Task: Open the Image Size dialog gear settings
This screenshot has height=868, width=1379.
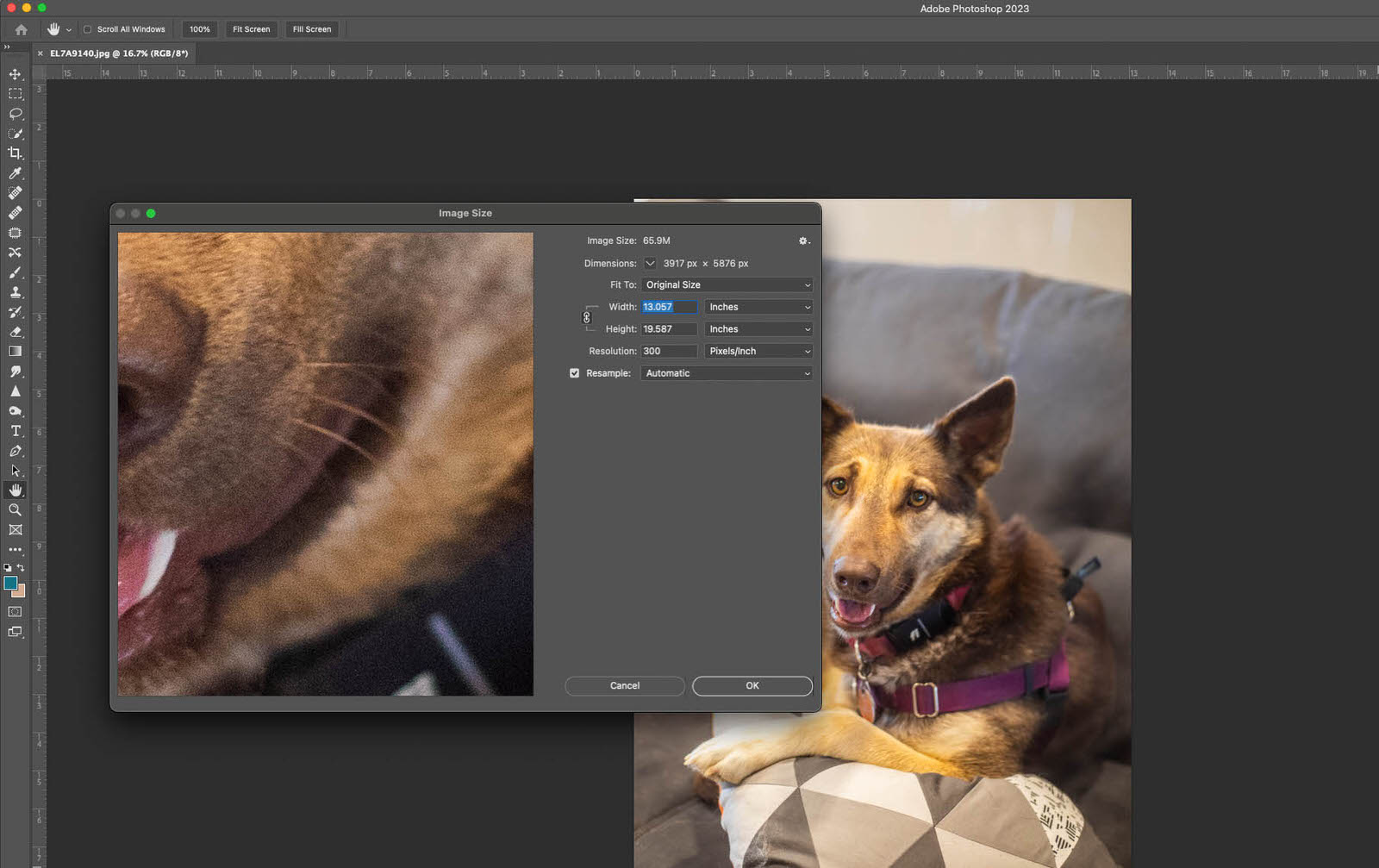Action: (x=802, y=240)
